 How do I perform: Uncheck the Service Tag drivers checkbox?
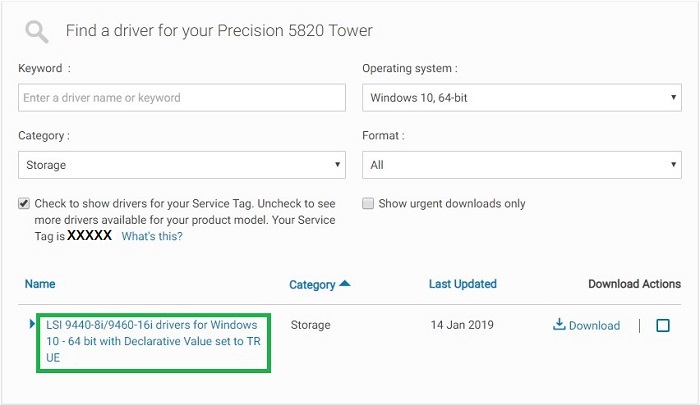pyautogui.click(x=24, y=203)
